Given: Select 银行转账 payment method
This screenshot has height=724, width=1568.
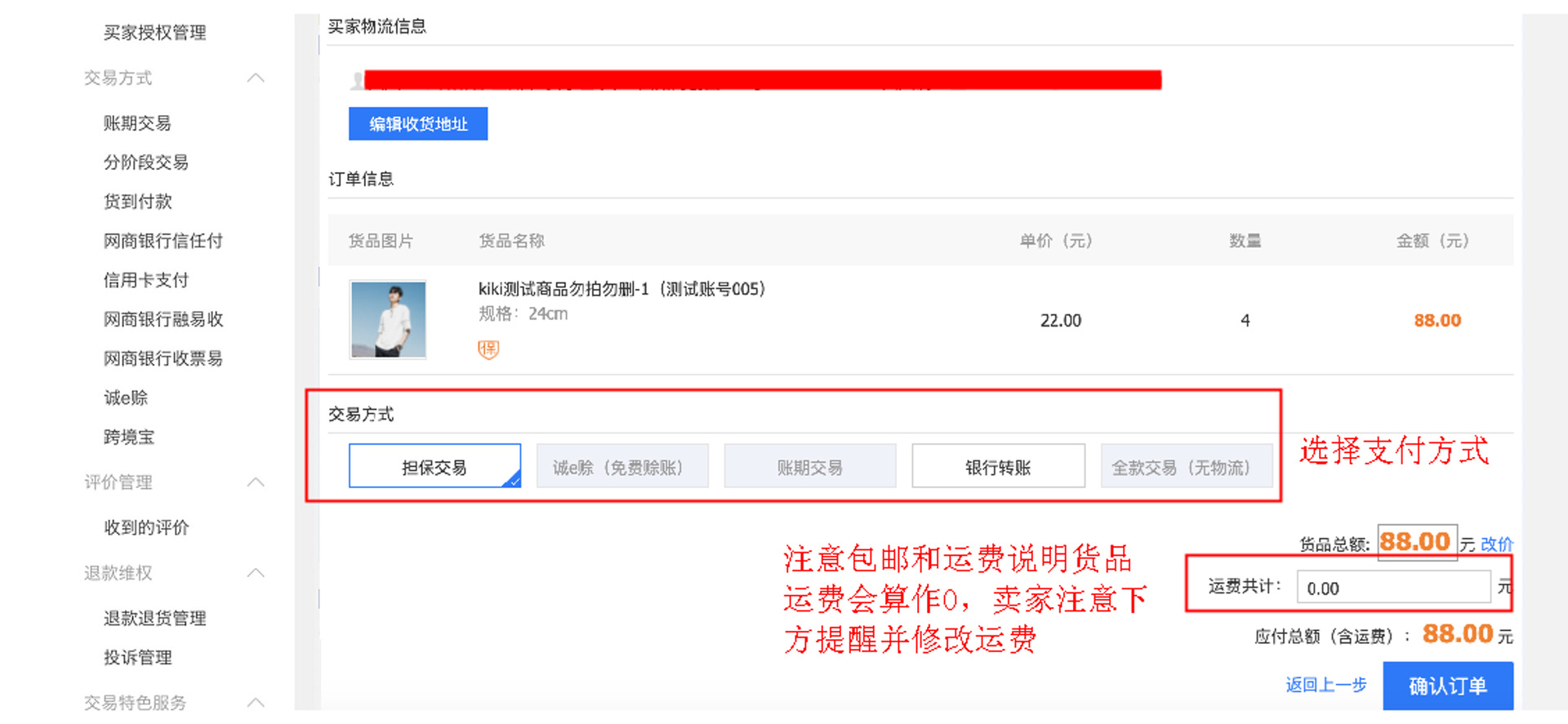Looking at the screenshot, I should 998,467.
